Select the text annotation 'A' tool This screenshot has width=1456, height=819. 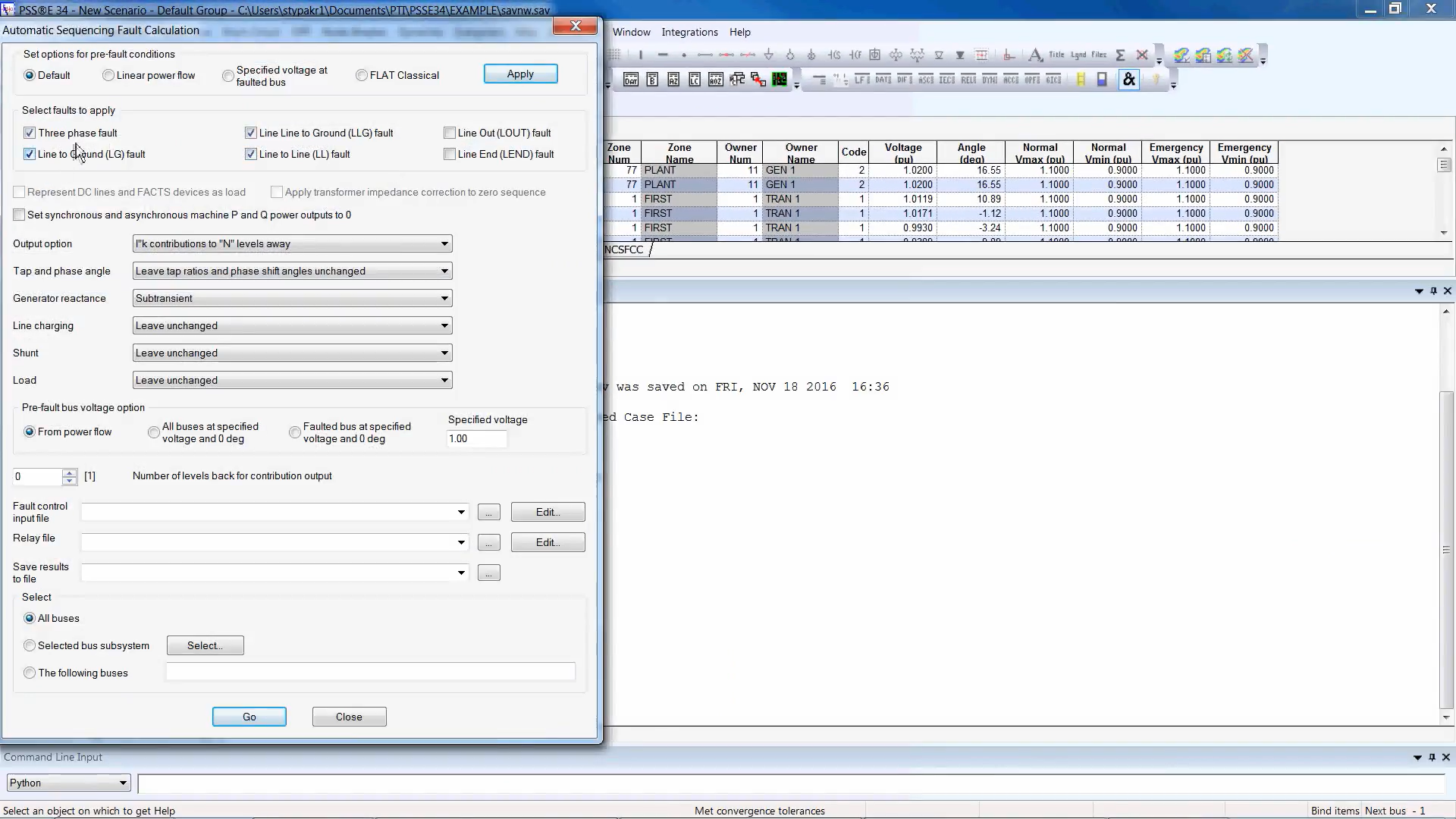[x=1035, y=55]
